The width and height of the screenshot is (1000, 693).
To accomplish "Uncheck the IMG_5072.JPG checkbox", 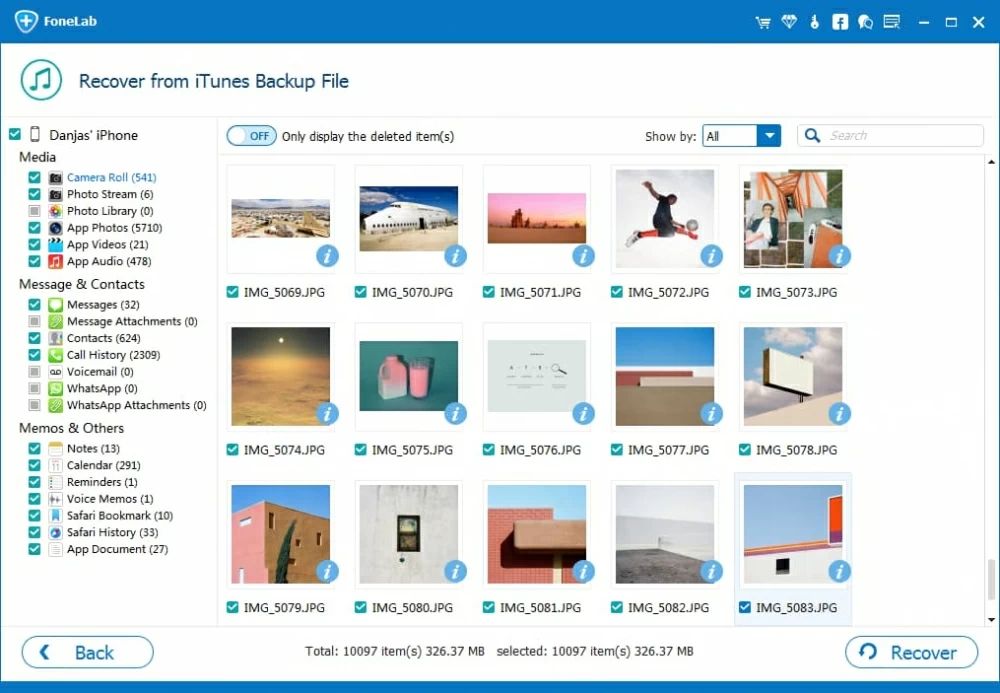I will [x=617, y=292].
